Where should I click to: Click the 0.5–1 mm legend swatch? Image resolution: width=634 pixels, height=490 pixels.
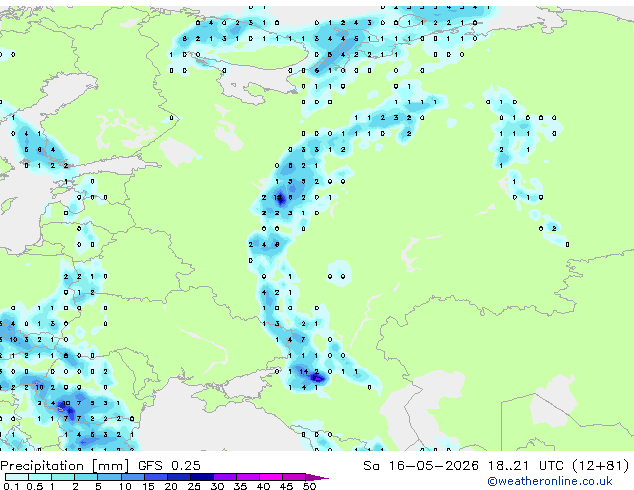point(40,477)
